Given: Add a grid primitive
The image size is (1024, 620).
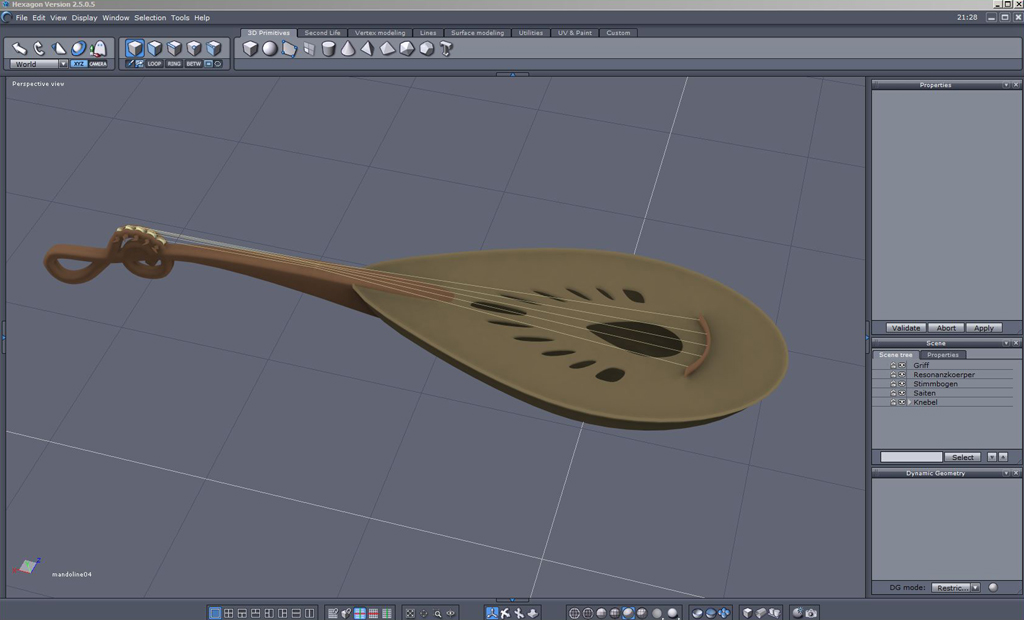Looking at the screenshot, I should (x=309, y=48).
